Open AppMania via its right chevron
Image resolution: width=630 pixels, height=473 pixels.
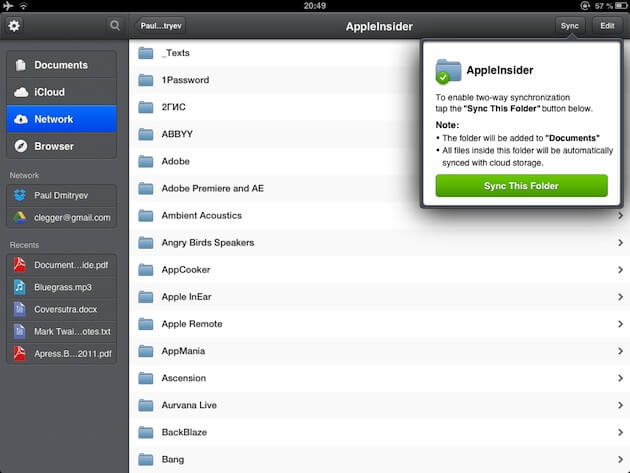pyautogui.click(x=620, y=351)
